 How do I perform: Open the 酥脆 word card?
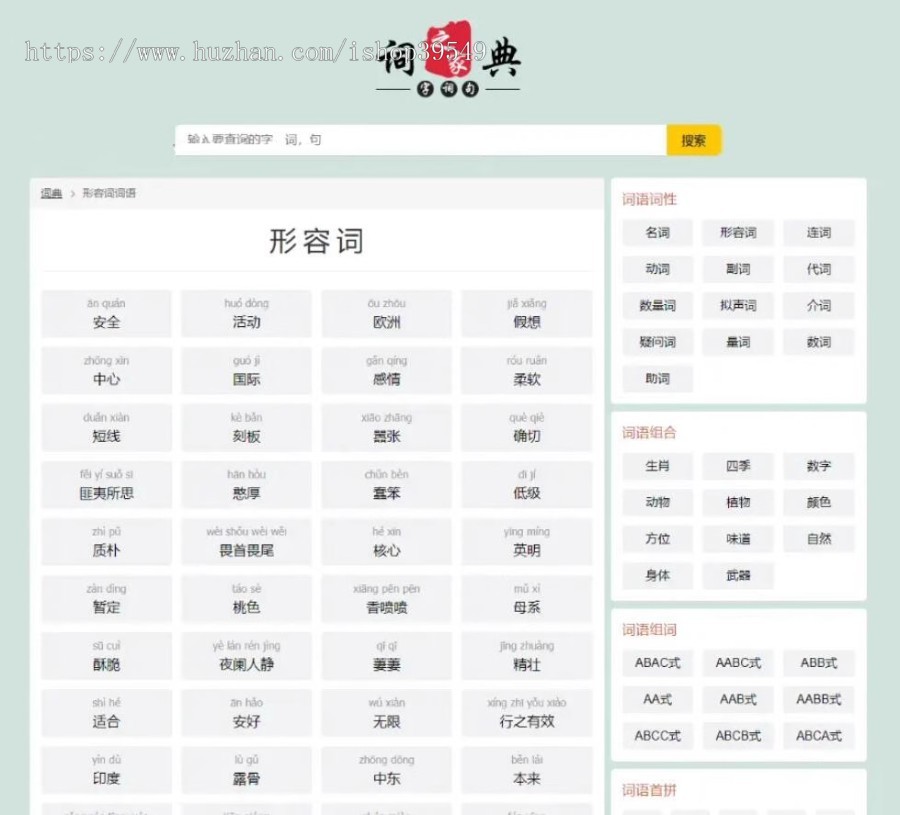[107, 656]
